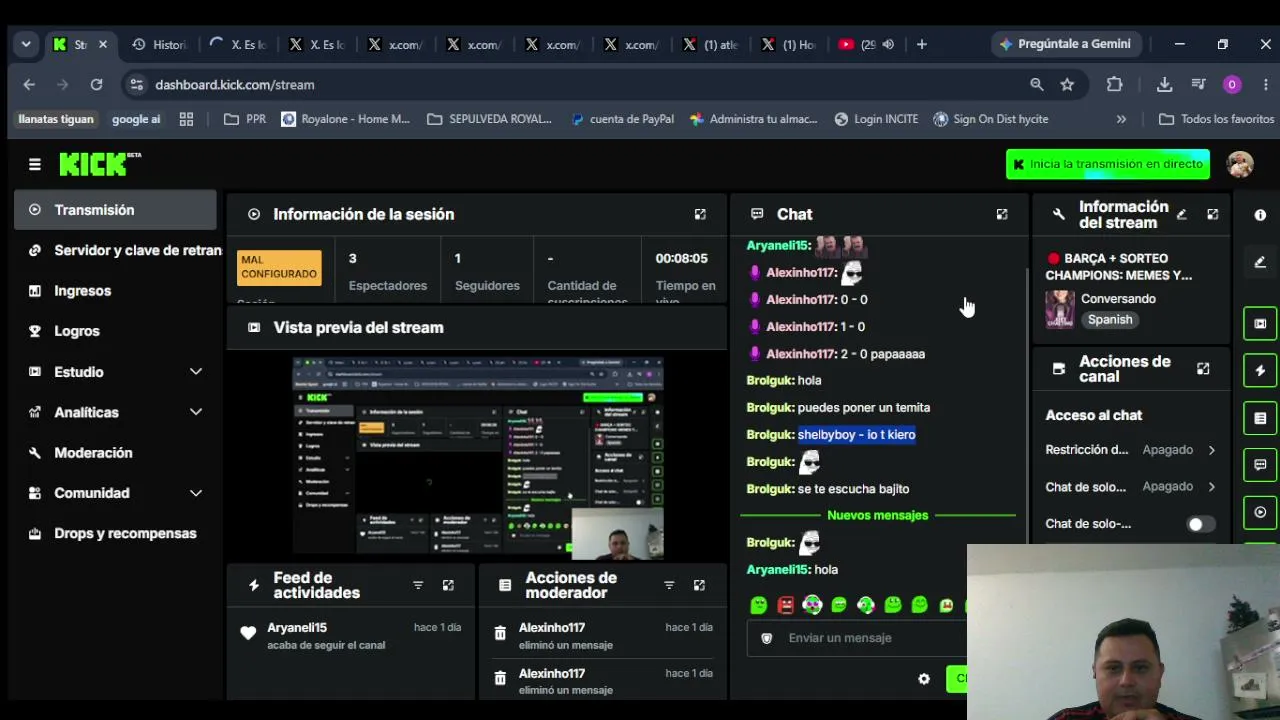Image resolution: width=1280 pixels, height=720 pixels.
Task: Expand the Información de la sesión panel
Action: 700,214
